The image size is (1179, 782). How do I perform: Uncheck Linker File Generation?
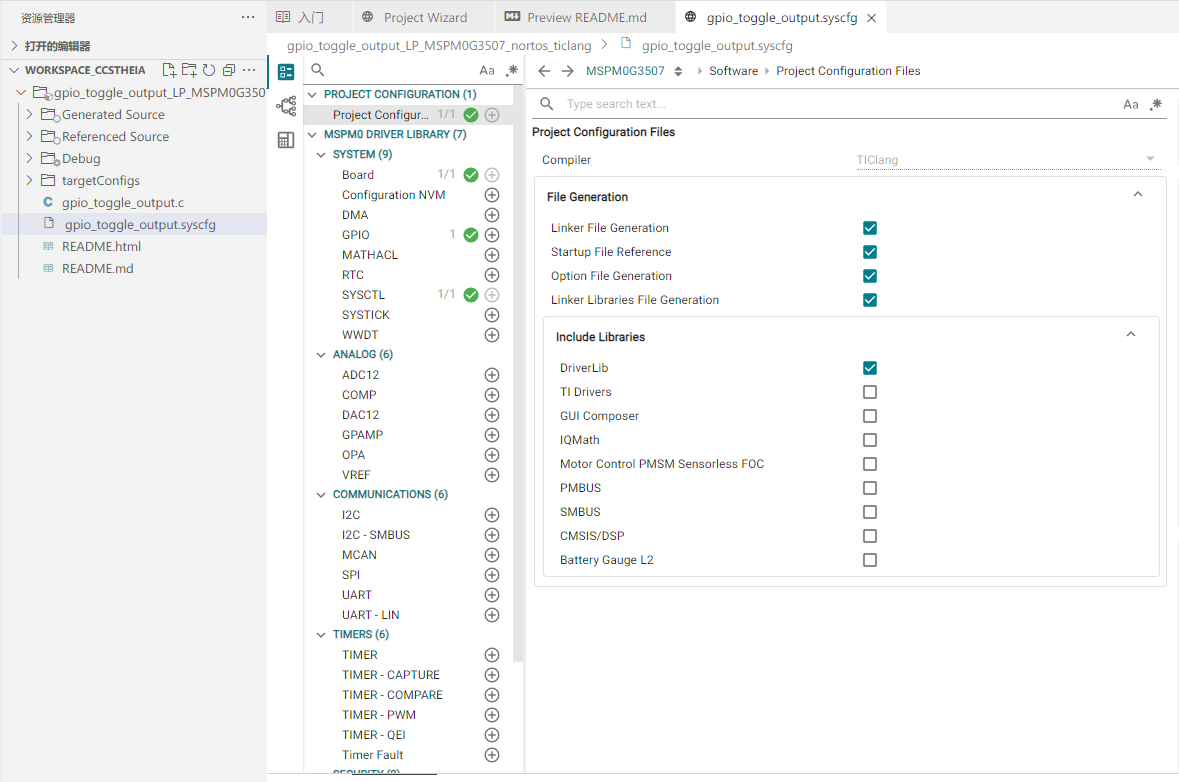tap(870, 228)
